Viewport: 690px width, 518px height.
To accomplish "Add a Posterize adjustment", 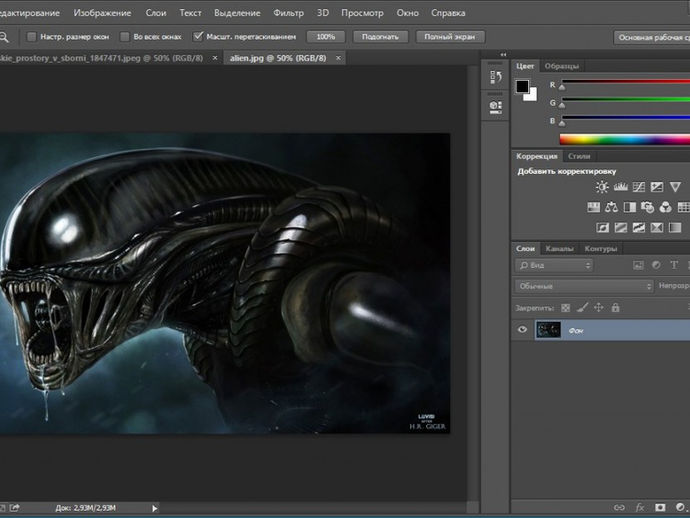I will [x=620, y=227].
